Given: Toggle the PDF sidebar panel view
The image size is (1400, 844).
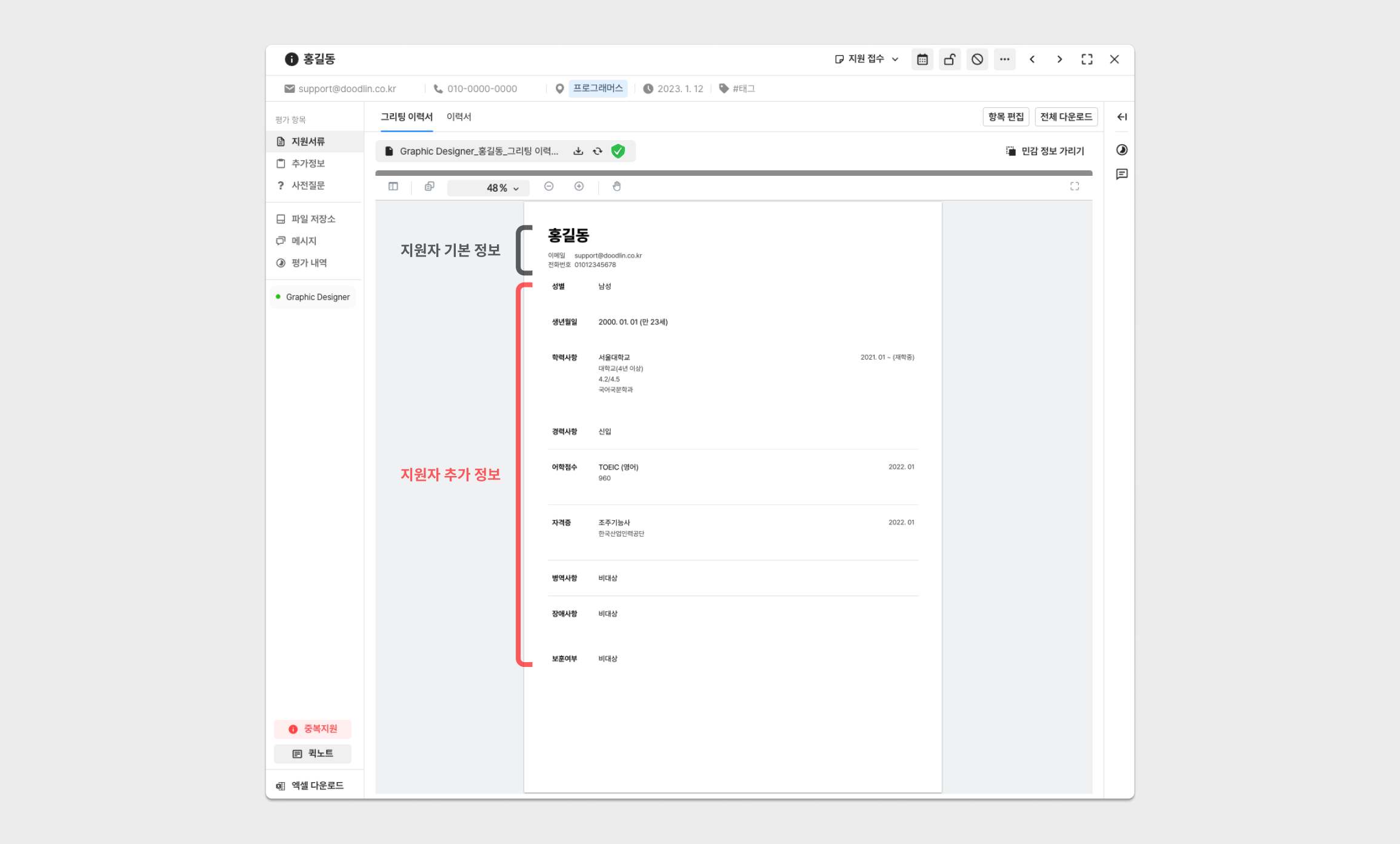Looking at the screenshot, I should point(393,186).
